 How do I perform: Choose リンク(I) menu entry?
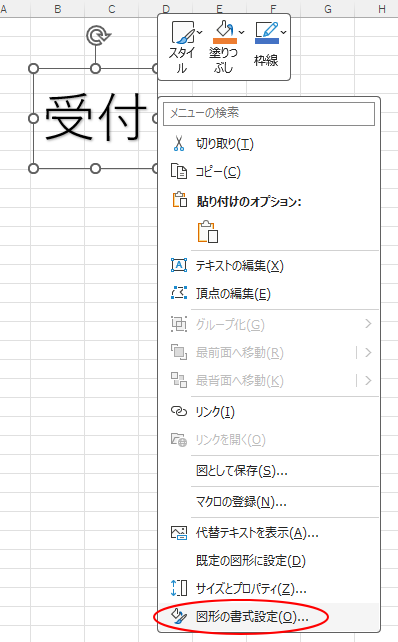tap(215, 411)
